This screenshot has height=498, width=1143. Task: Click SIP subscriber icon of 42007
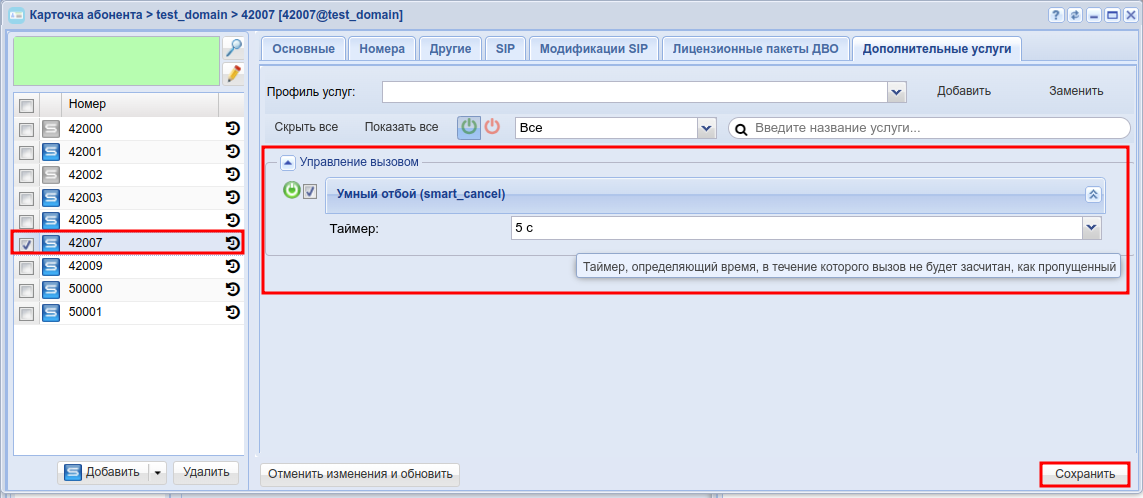[51, 244]
